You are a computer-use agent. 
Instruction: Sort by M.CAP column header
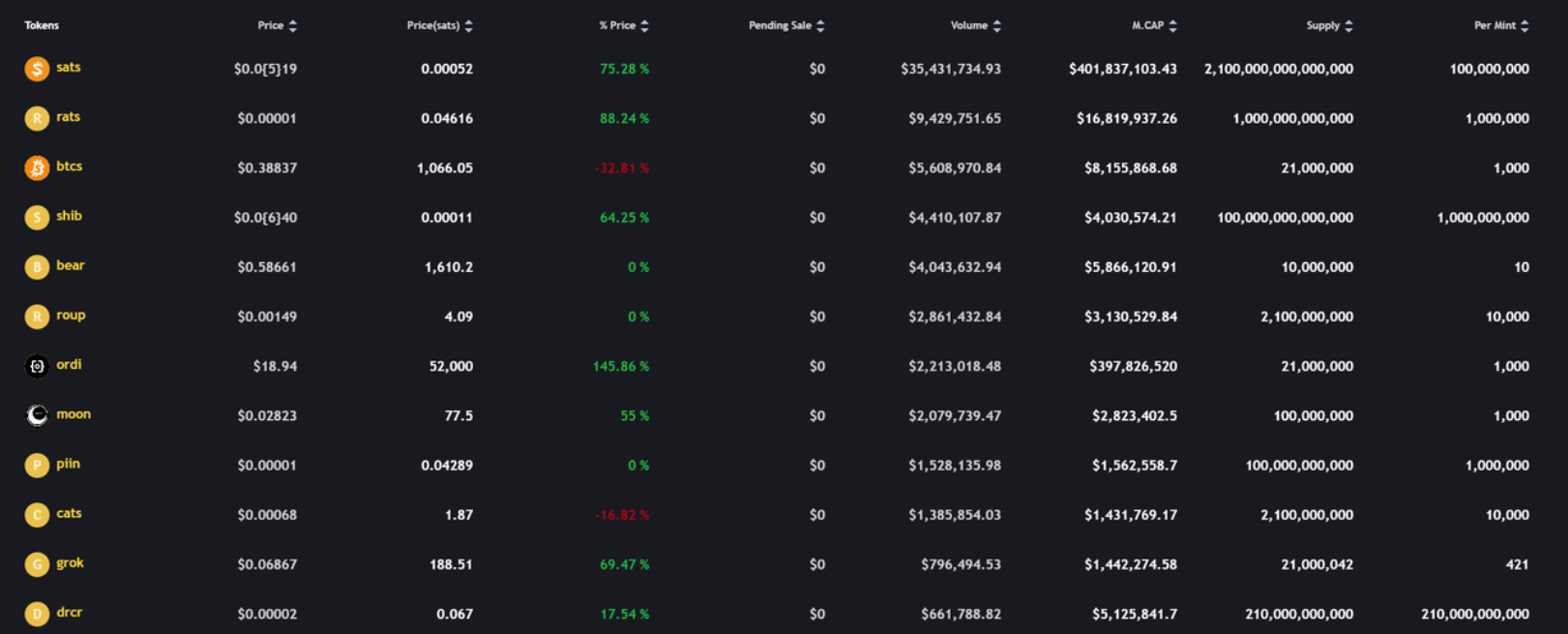[1148, 26]
